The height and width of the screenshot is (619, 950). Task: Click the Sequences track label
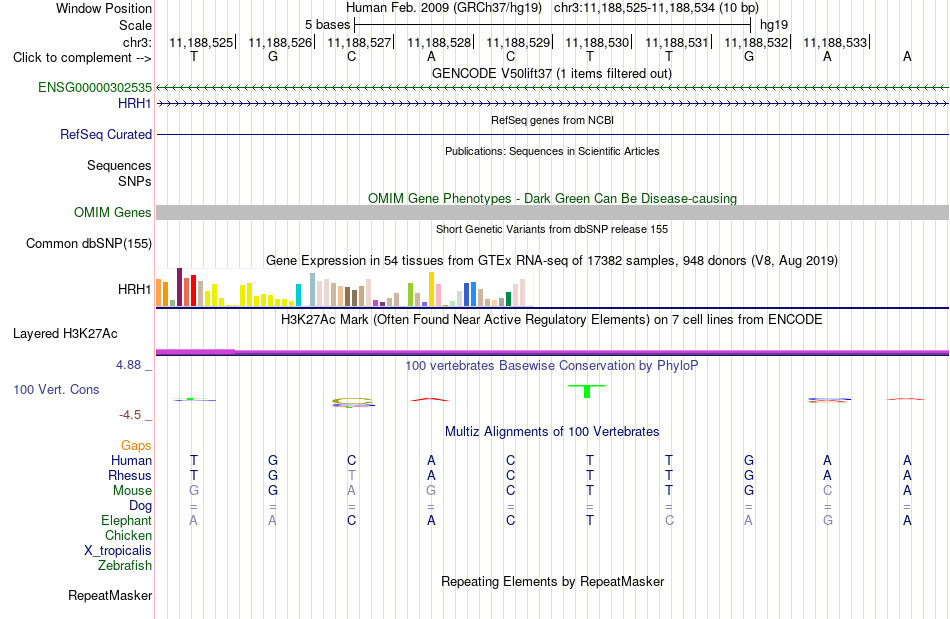(x=119, y=165)
